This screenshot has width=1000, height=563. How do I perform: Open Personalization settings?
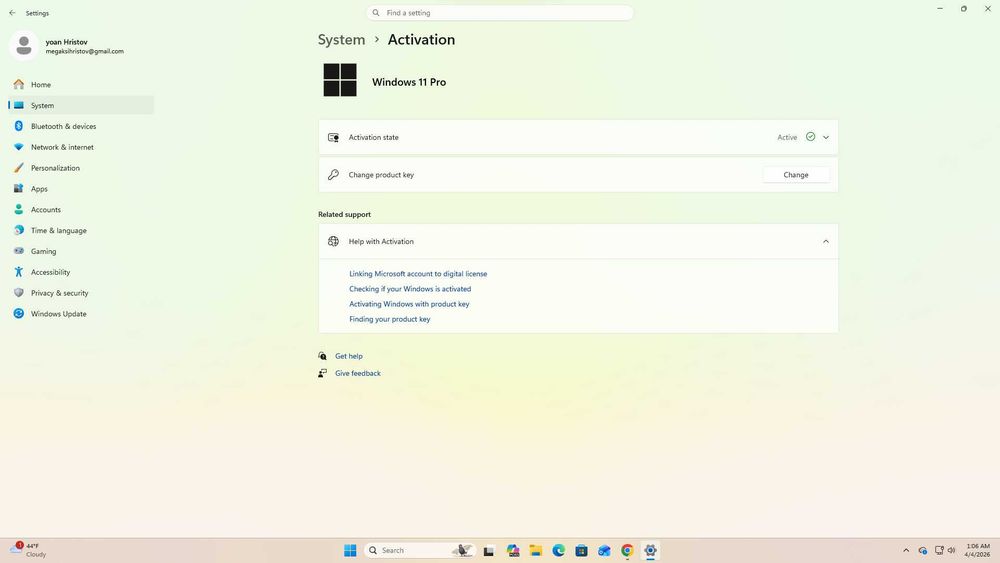[x=81, y=168]
